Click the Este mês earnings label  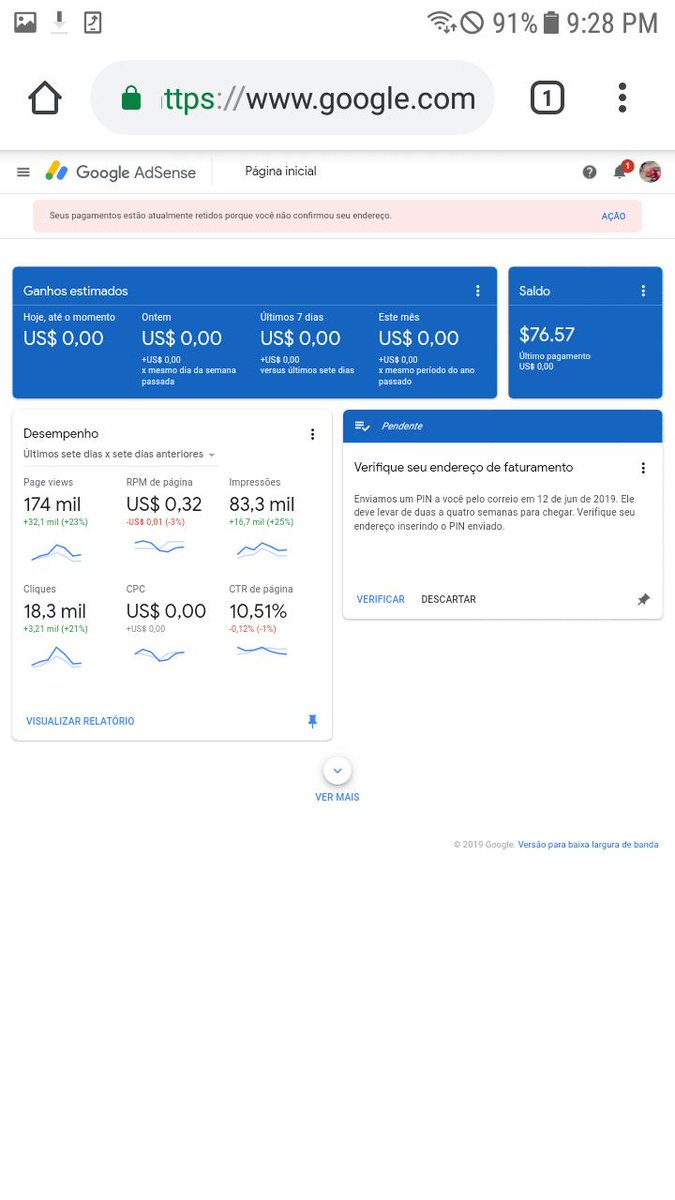(399, 317)
